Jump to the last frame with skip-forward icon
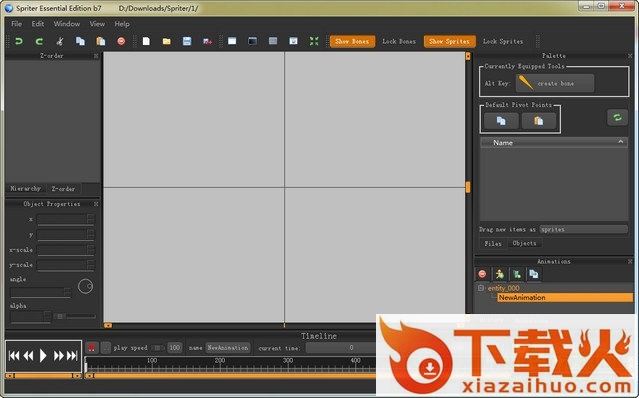 pyautogui.click(x=72, y=356)
